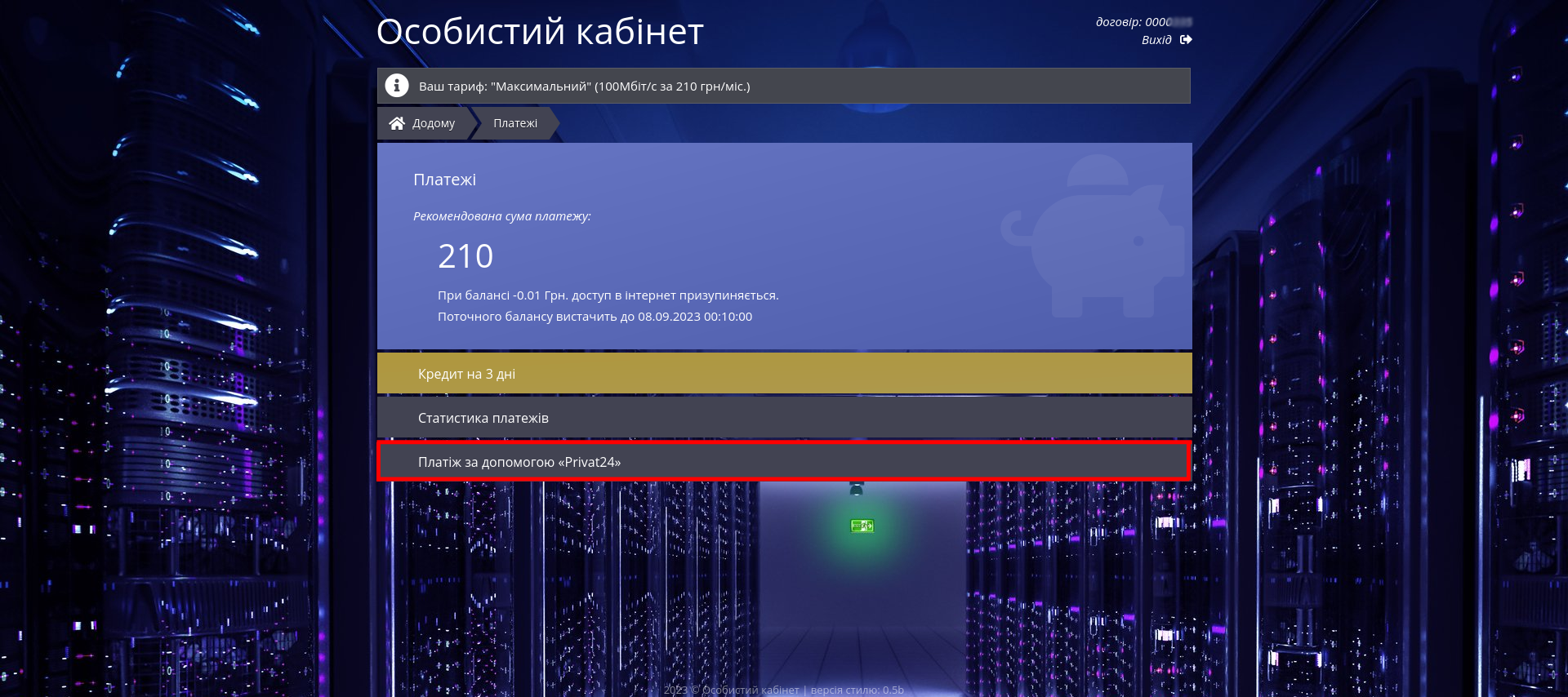
Task: Click the logout arrow icon
Action: (x=1186, y=40)
